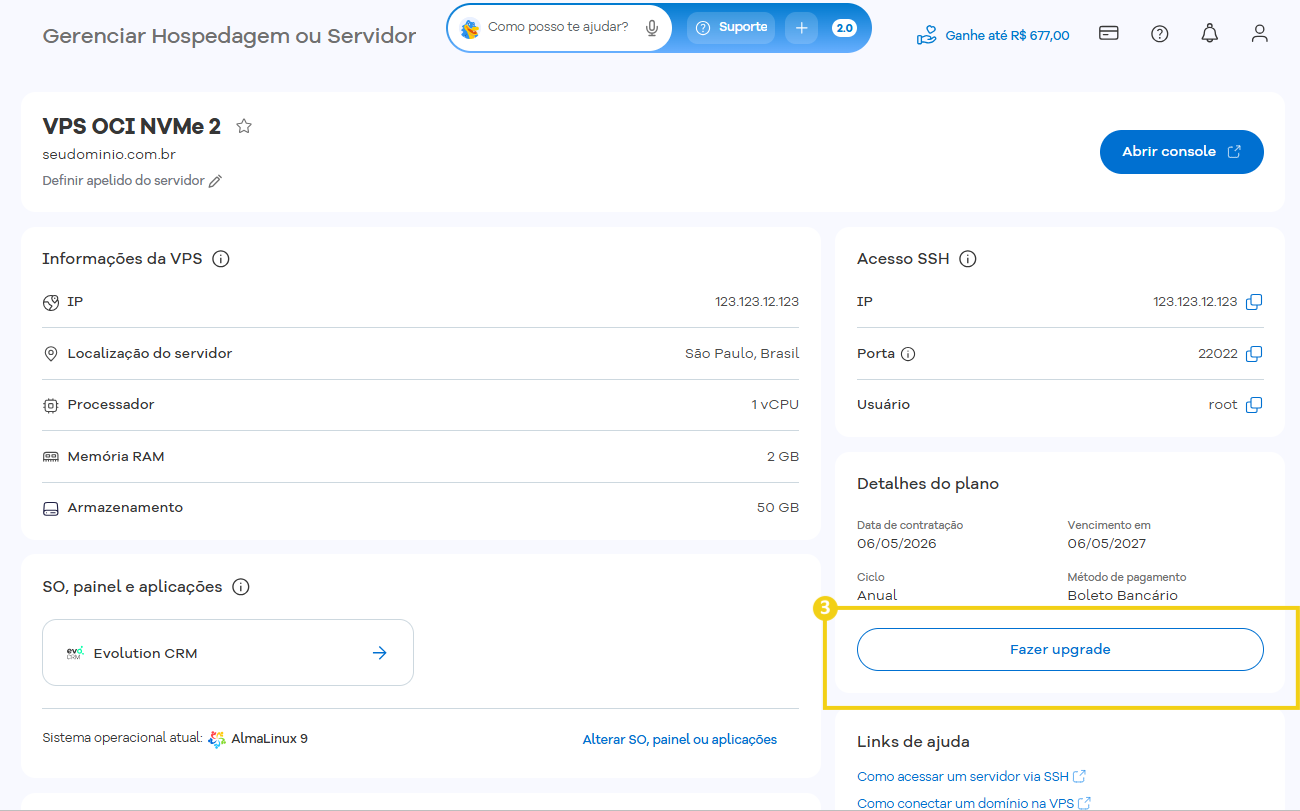Click the microphone icon in assistant bar
The image size is (1300, 811).
click(x=652, y=28)
